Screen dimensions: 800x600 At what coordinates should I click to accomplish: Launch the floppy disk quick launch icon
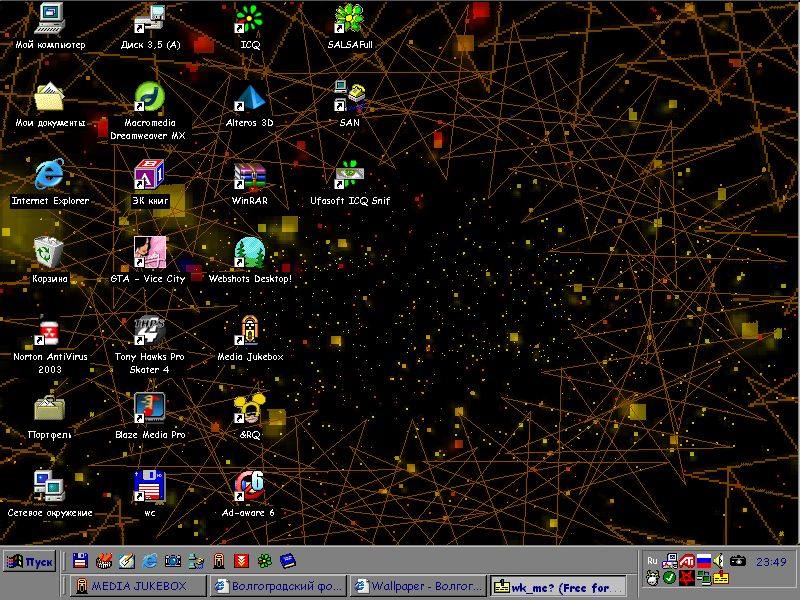tap(80, 561)
